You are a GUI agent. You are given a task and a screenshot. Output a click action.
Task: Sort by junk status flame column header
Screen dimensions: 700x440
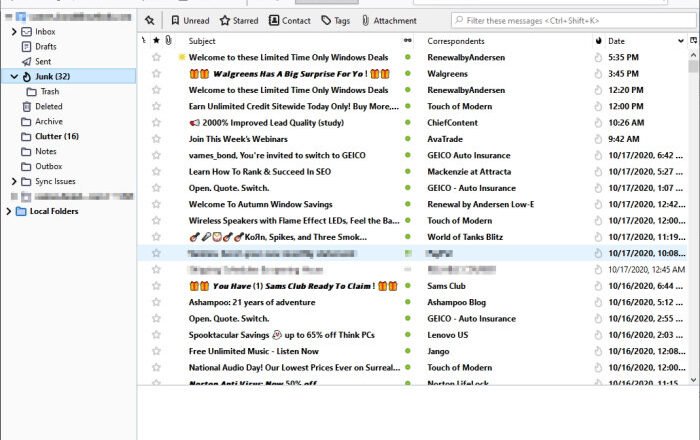[598, 41]
